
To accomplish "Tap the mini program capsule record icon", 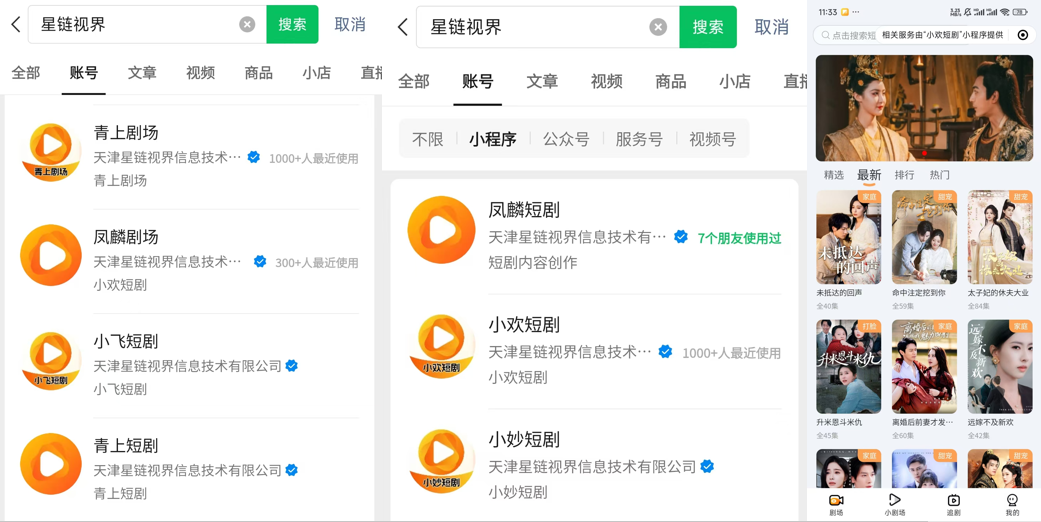I will coord(1022,35).
